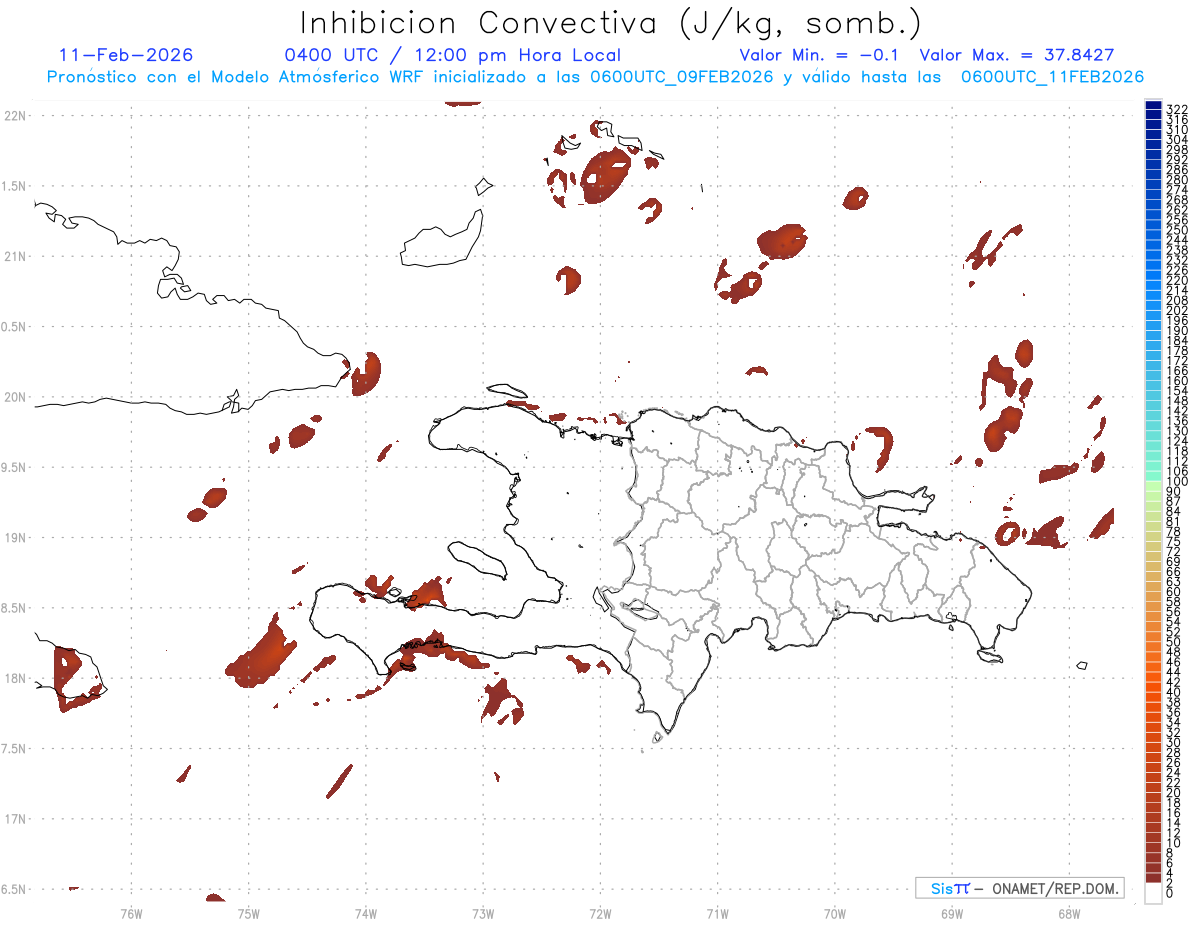The height and width of the screenshot is (927, 1200).
Task: Click the "0" color scale label
Action: (1170, 894)
